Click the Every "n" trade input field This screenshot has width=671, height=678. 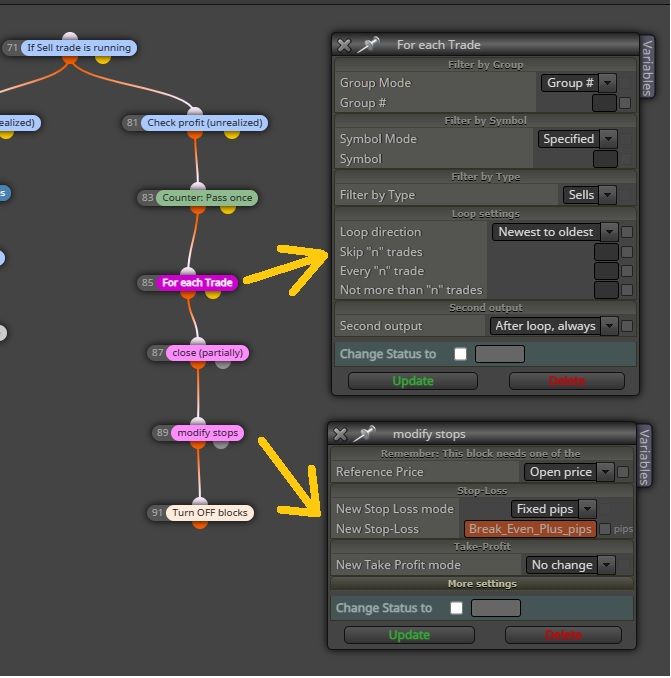[606, 271]
